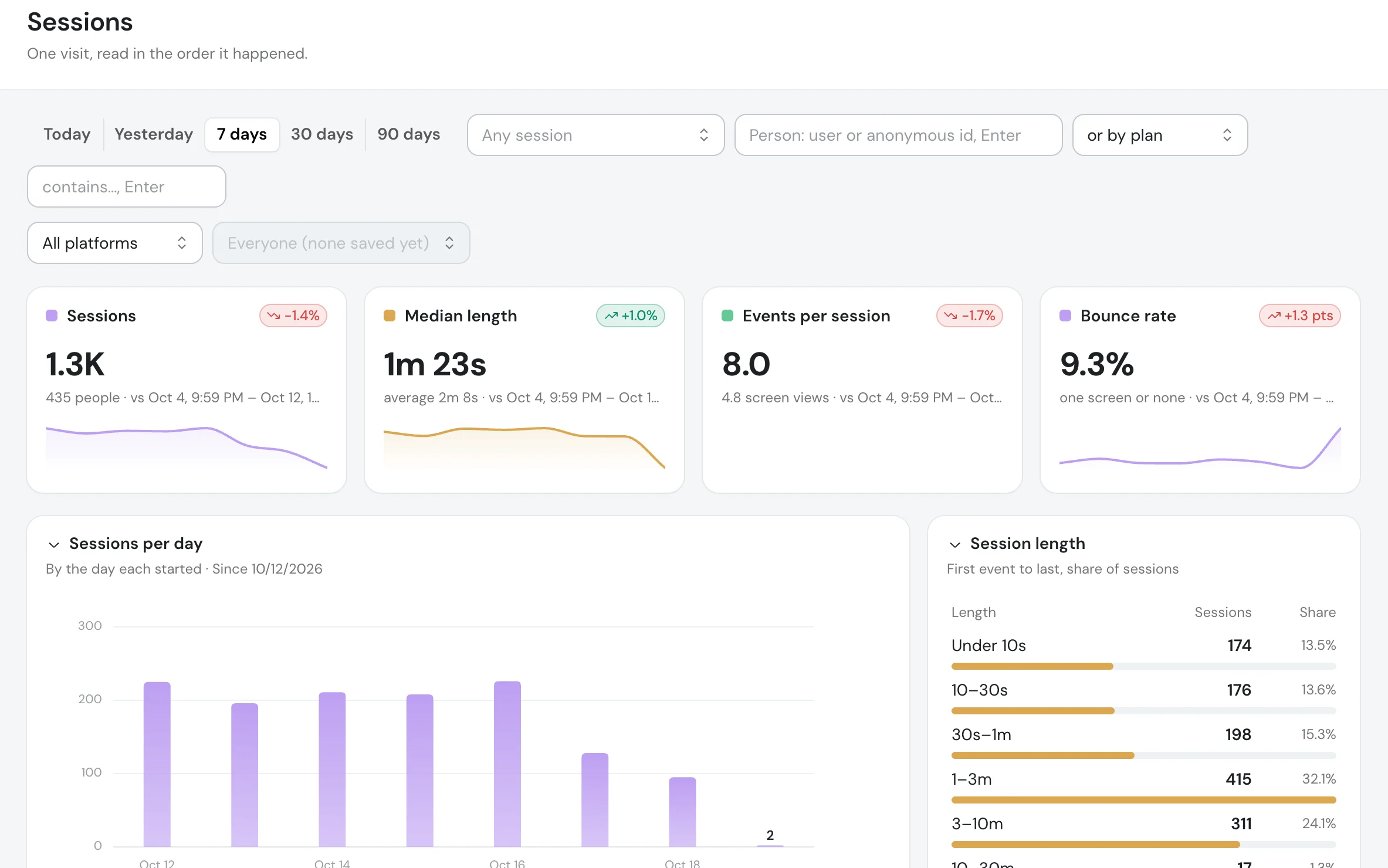1388x868 pixels.
Task: Open the Any session dropdown
Action: click(x=595, y=135)
